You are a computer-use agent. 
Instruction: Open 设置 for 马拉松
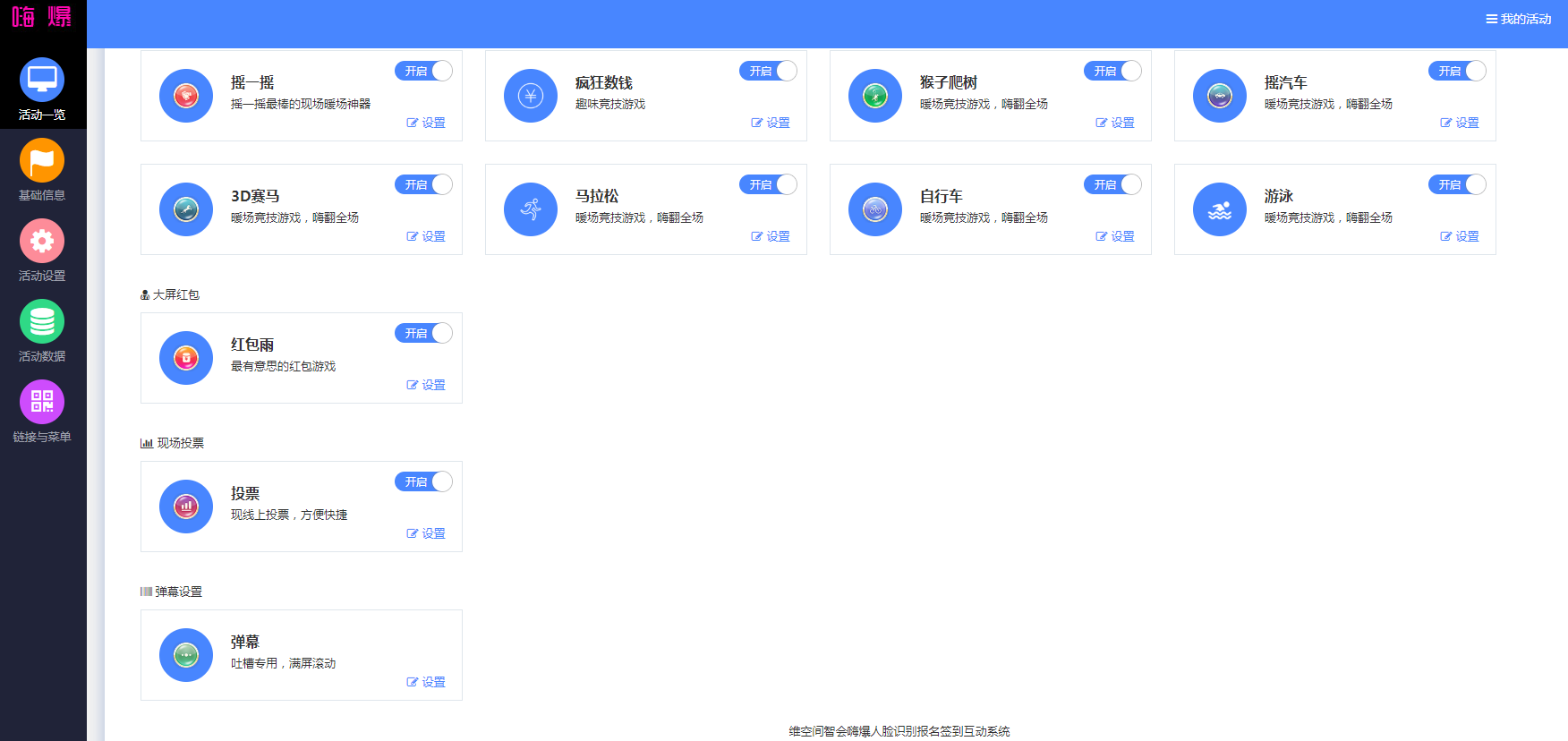pos(771,236)
